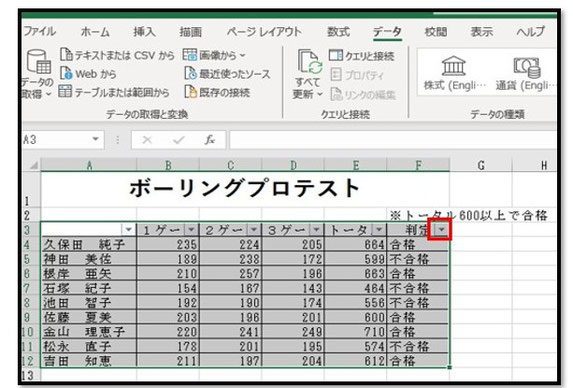Open the データの取得 (Get Data) menu
Viewport: 573px width, 388px height.
[x=37, y=75]
